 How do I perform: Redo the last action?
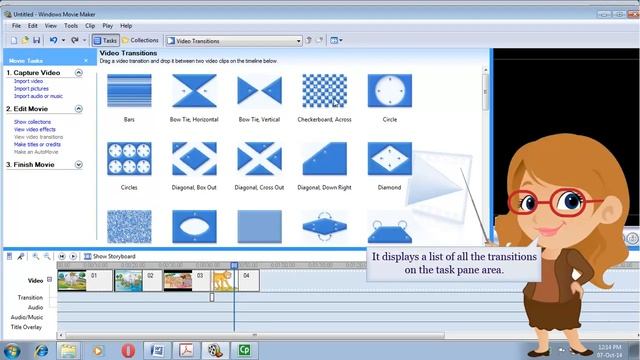pos(75,40)
